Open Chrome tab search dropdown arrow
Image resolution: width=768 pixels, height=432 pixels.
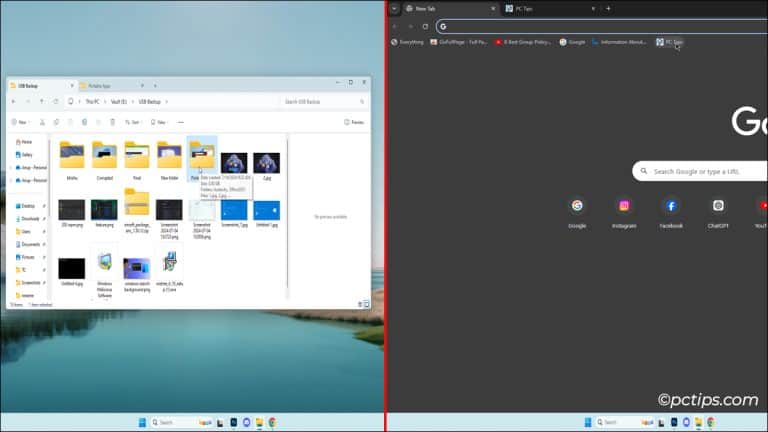click(394, 8)
